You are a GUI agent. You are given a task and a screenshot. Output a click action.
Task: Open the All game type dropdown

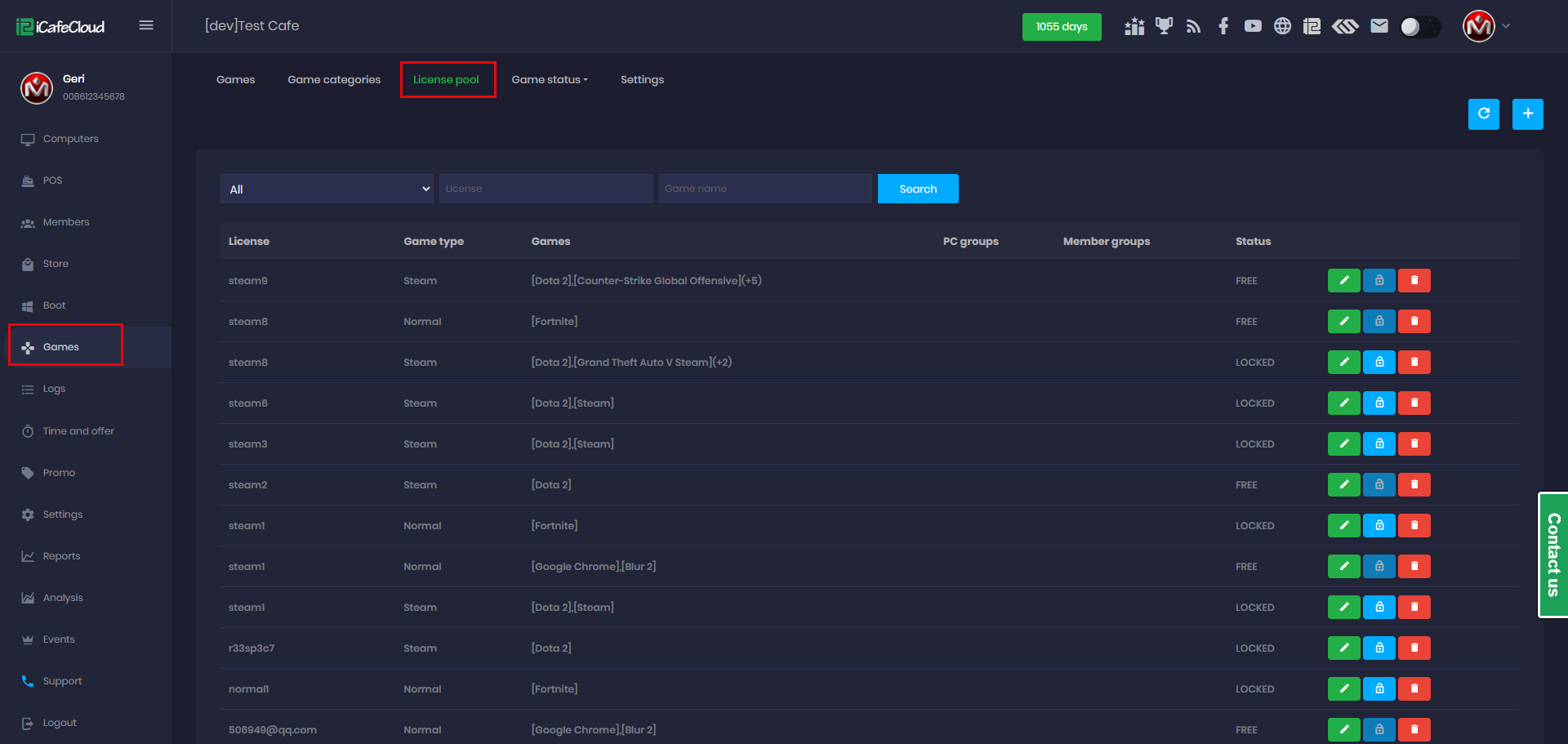point(327,189)
